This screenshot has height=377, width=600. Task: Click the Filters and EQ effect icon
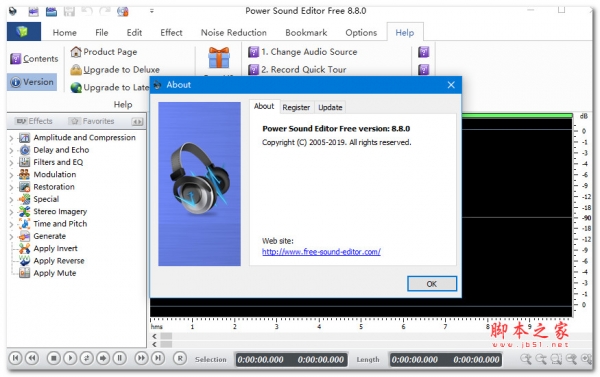pyautogui.click(x=24, y=162)
